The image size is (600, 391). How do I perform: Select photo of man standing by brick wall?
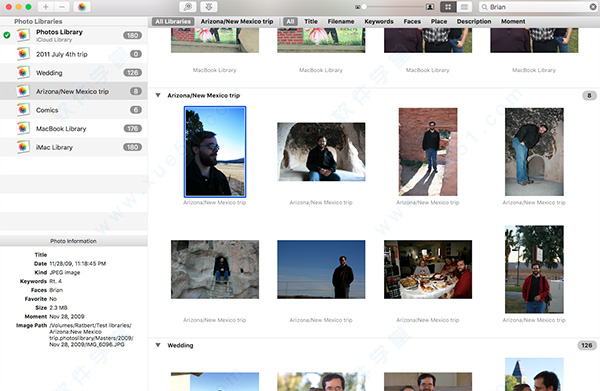click(x=428, y=152)
